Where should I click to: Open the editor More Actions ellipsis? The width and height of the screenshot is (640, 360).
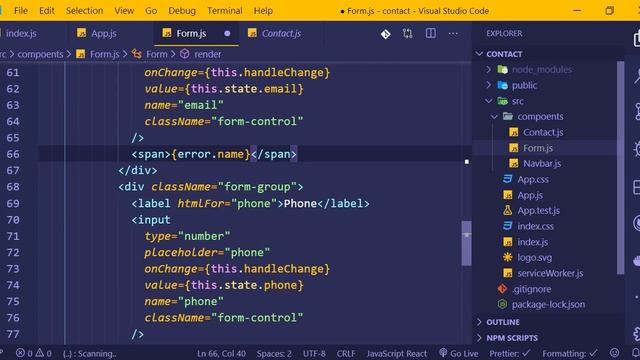pos(453,33)
